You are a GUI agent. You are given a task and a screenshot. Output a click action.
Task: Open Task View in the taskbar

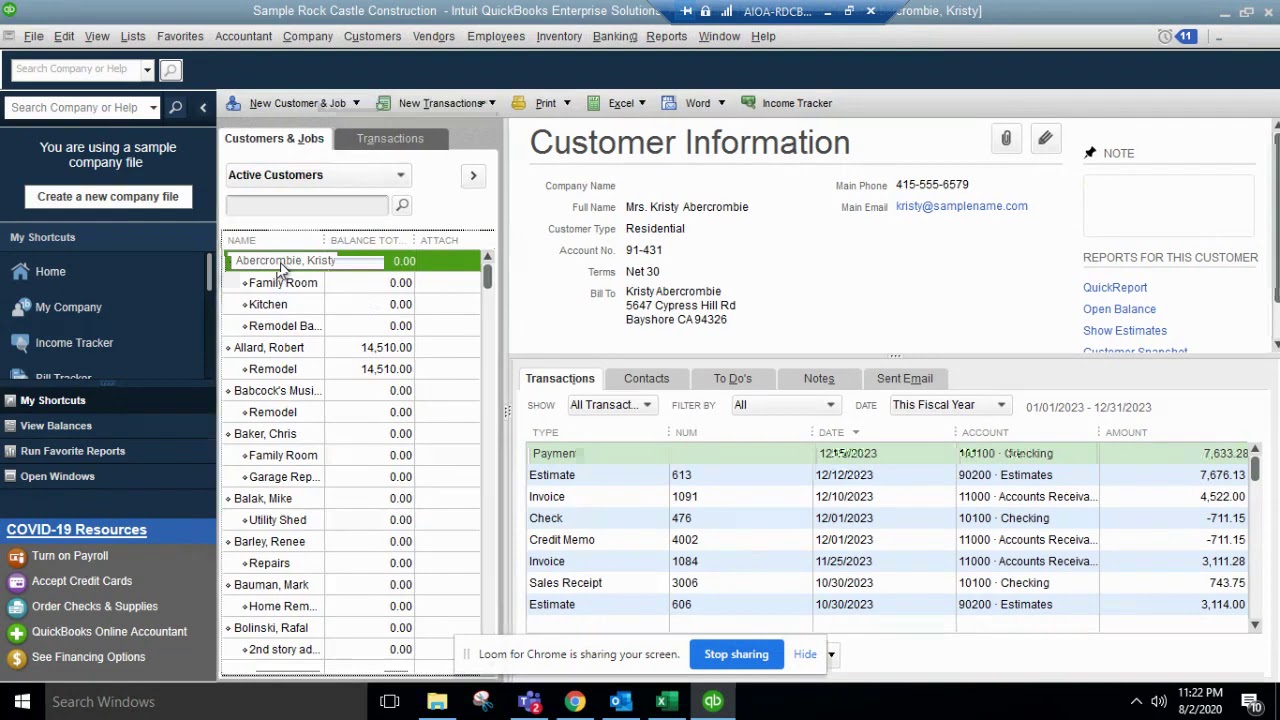click(390, 702)
